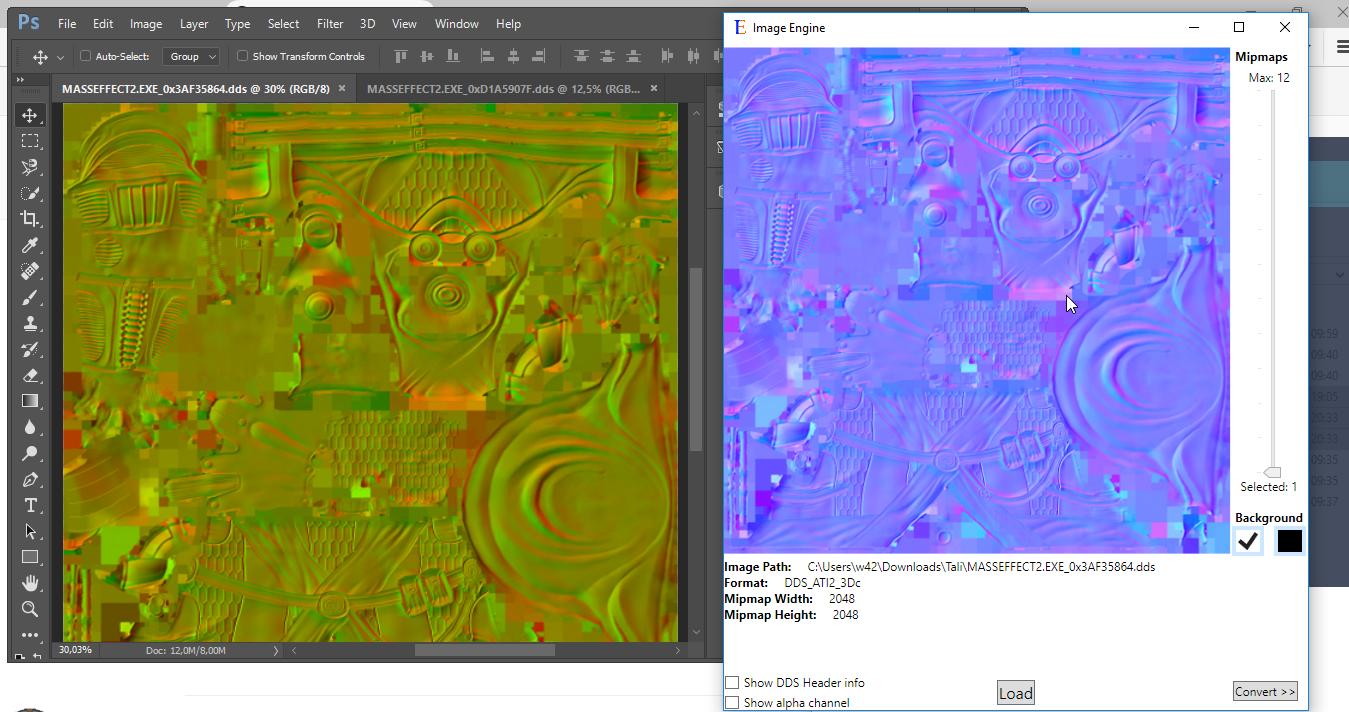
Task: Open the document status info arrow
Action: [x=276, y=650]
